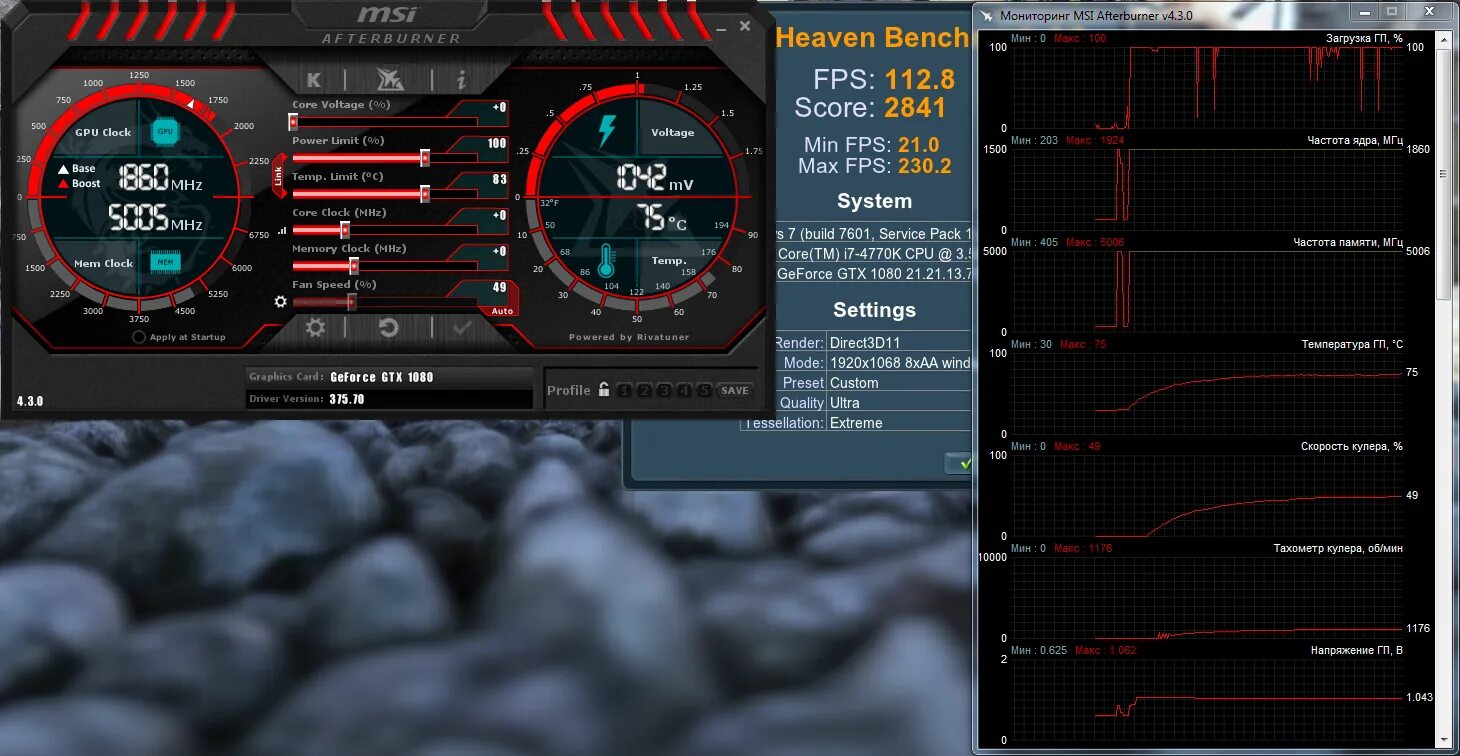Image resolution: width=1460 pixels, height=756 pixels.
Task: Select profile slot 4
Action: pyautogui.click(x=684, y=390)
